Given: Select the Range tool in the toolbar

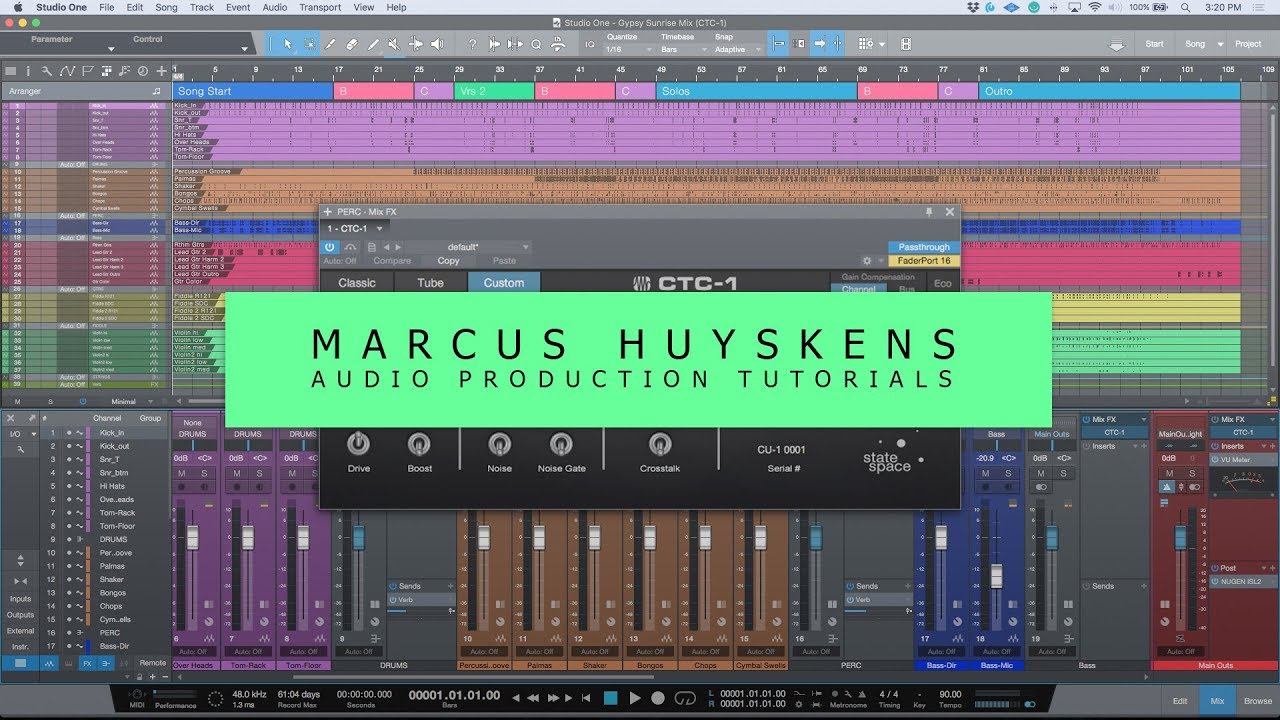Looking at the screenshot, I should 309,44.
